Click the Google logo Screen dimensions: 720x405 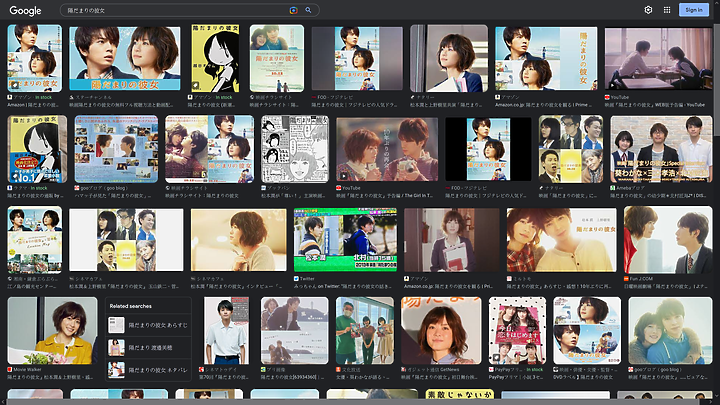25,10
